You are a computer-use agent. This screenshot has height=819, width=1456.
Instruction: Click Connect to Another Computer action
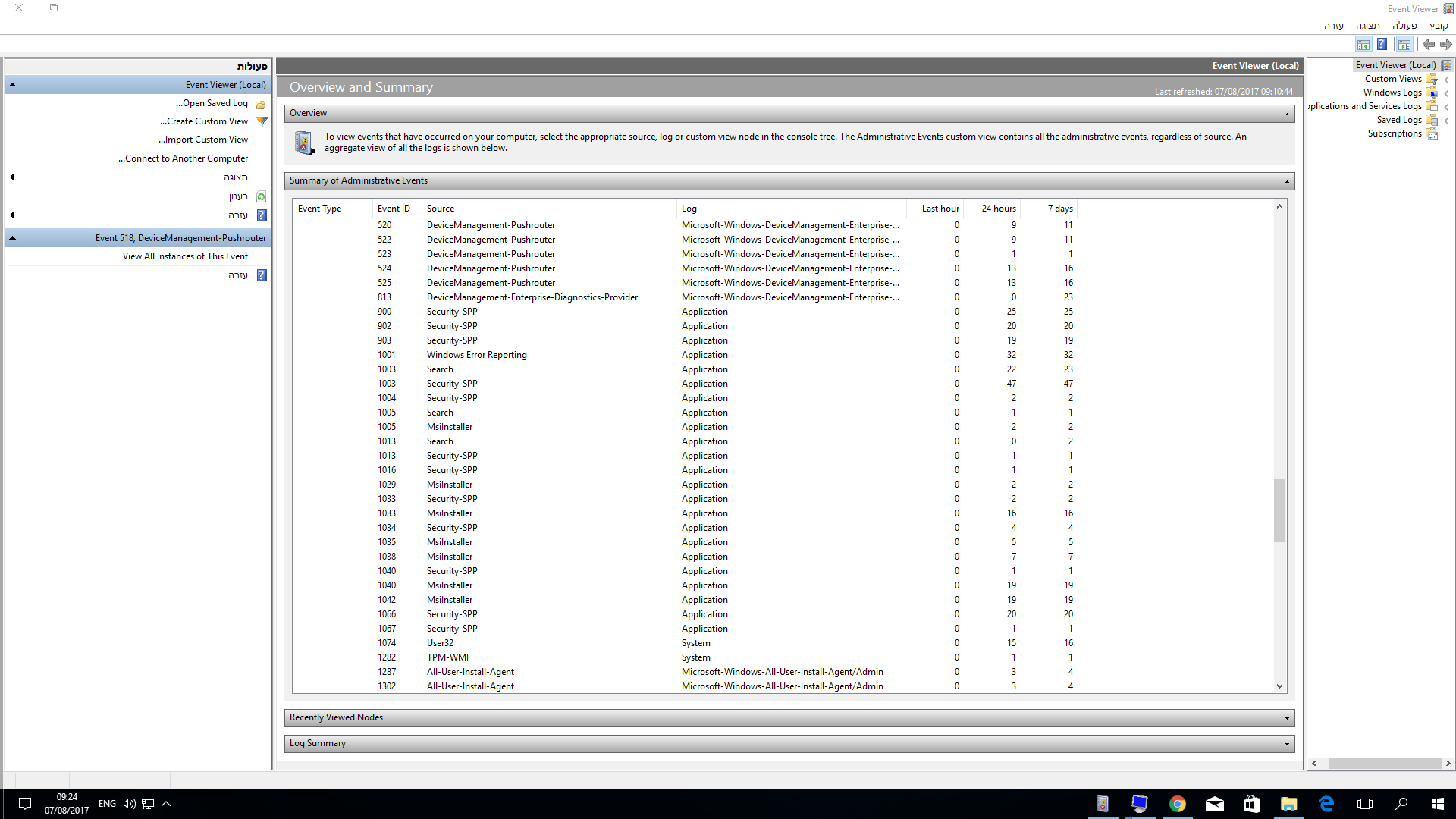pos(184,158)
